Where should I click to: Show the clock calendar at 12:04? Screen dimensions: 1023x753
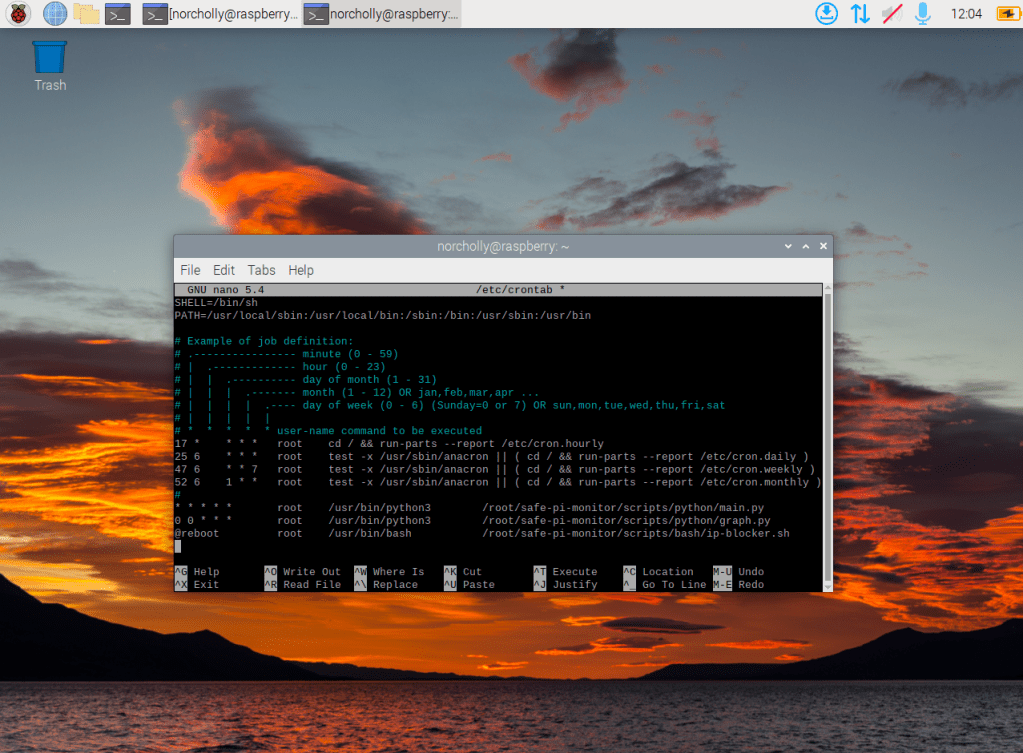click(966, 14)
